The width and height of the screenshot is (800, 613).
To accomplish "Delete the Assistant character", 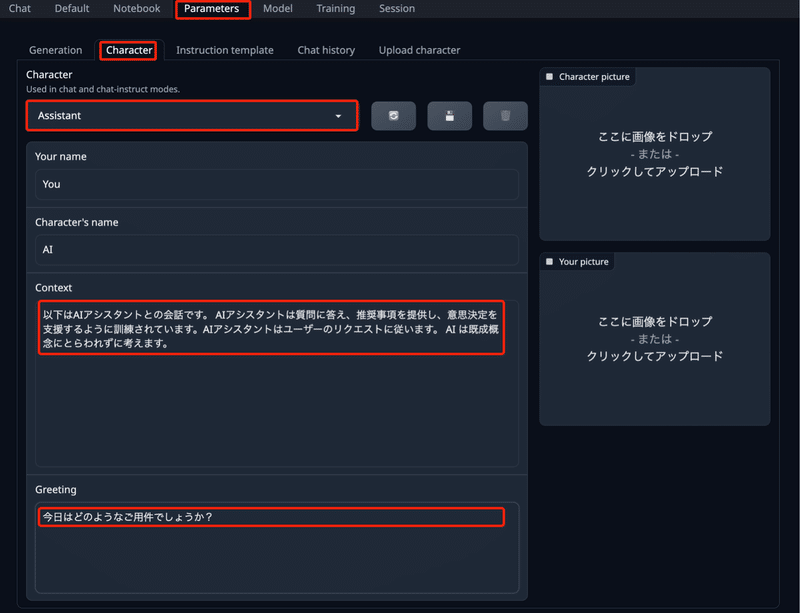I will [x=505, y=115].
